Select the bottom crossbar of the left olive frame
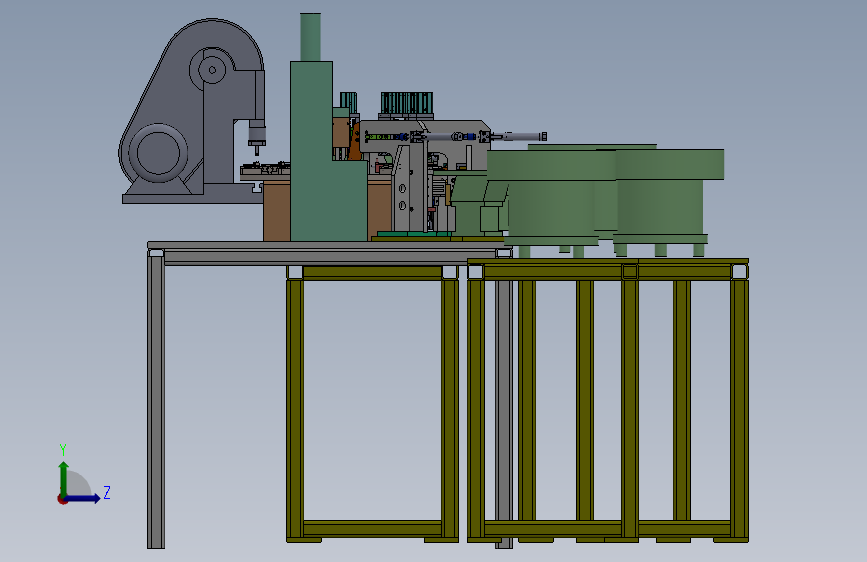The height and width of the screenshot is (562, 867). click(x=372, y=529)
